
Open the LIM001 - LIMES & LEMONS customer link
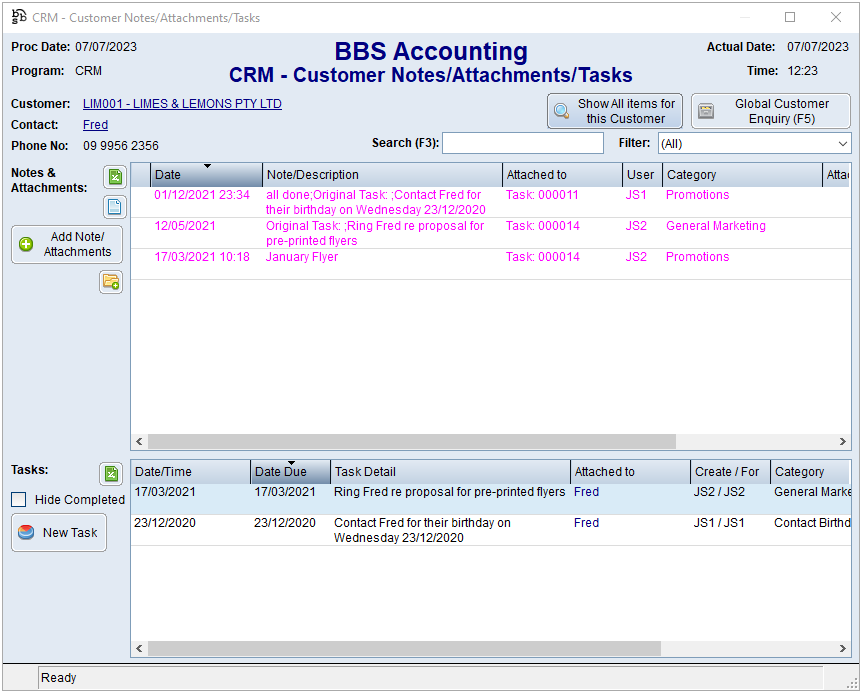[x=182, y=104]
